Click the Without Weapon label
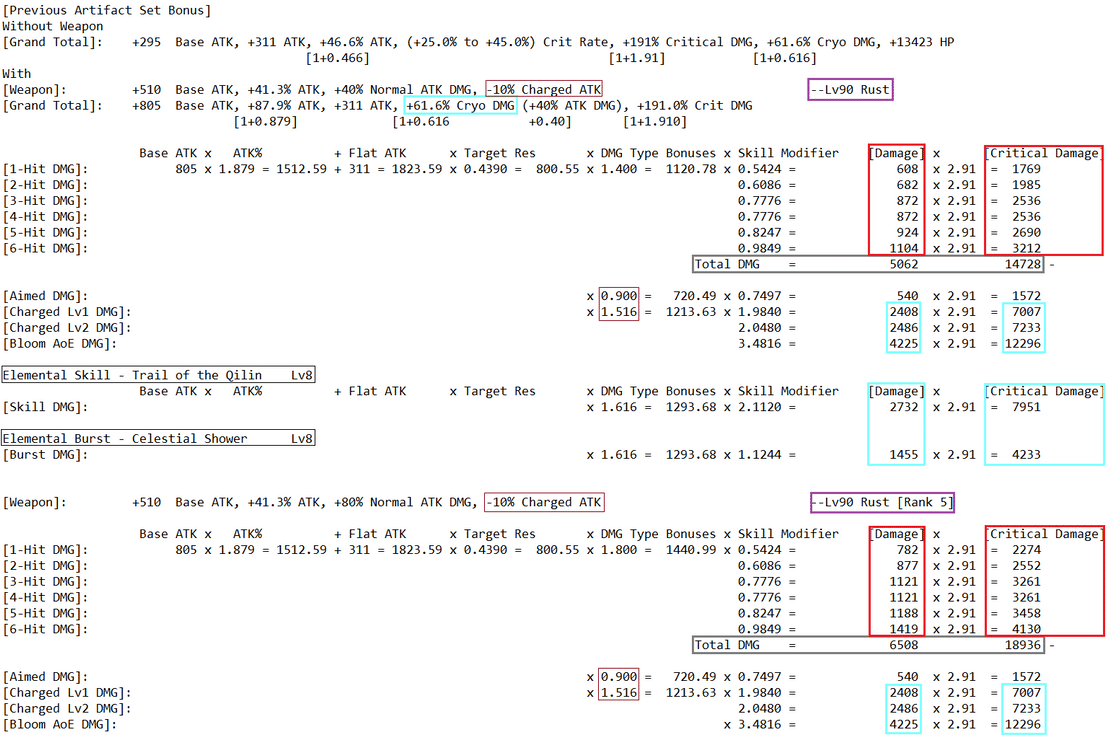1114x740 pixels. (x=53, y=26)
